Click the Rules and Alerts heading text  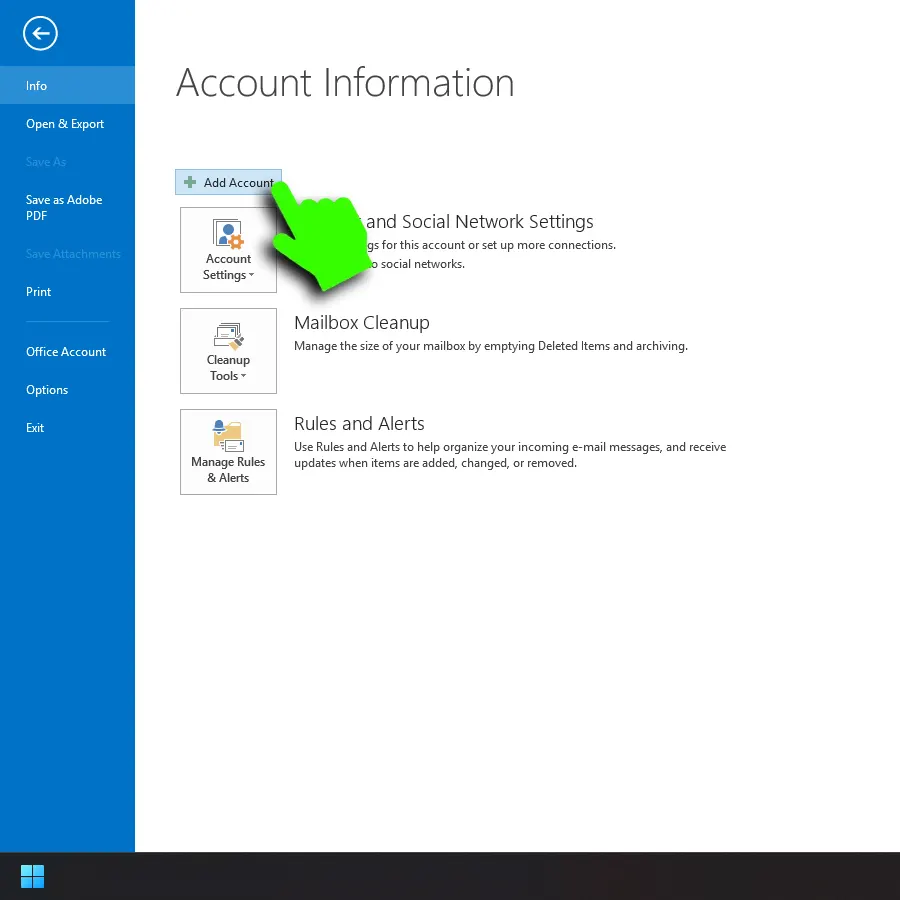359,424
